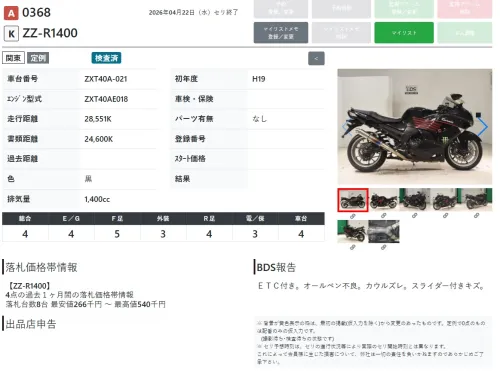This screenshot has width=500, height=387.
Task: Select the engine close-up thumbnail
Action: pyautogui.click(x=384, y=231)
